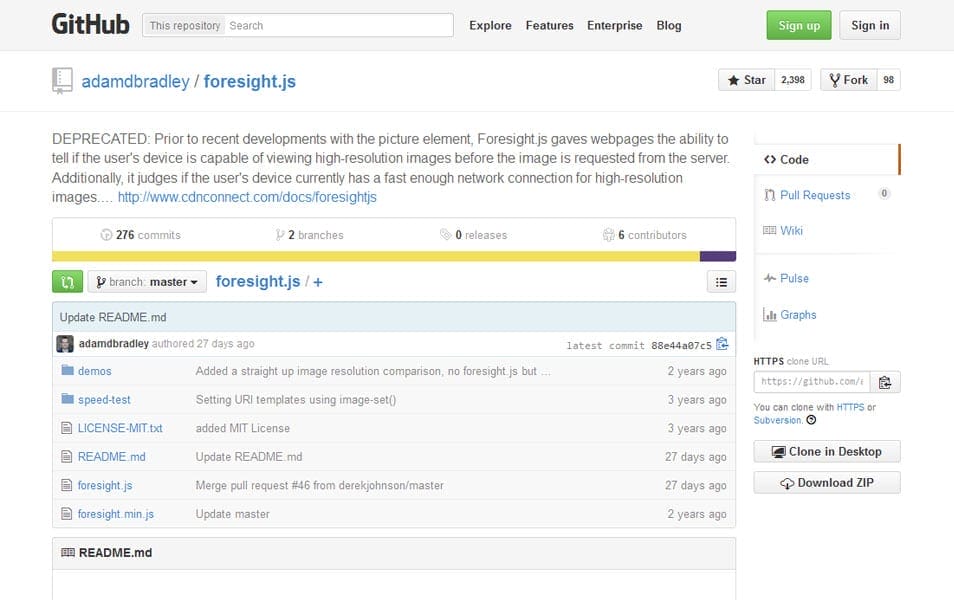Open file list via hamburger icon
Viewport: 954px width, 600px height.
[721, 281]
